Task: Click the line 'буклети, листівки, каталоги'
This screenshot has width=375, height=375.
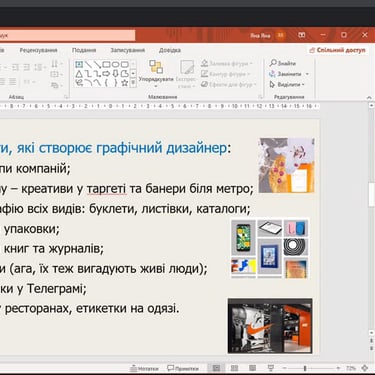Action: point(169,209)
